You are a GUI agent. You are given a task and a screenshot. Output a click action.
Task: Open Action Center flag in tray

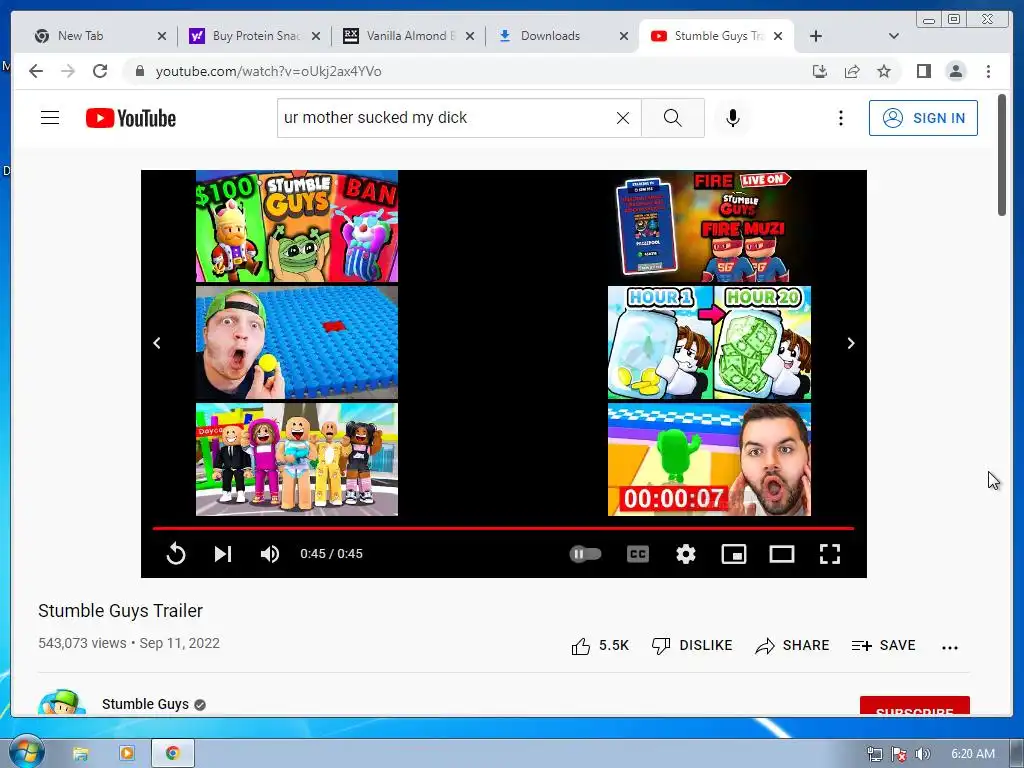pyautogui.click(x=899, y=754)
